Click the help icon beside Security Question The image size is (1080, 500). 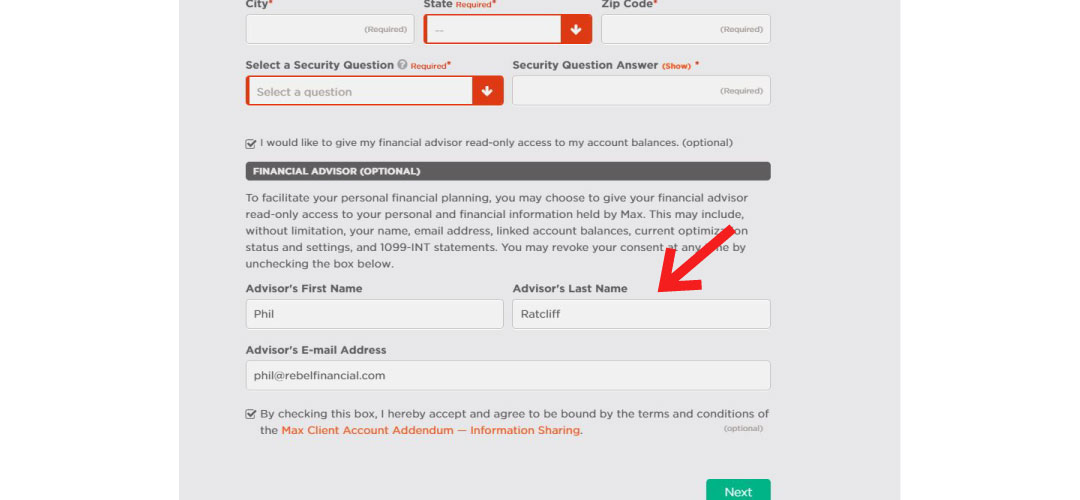[402, 65]
